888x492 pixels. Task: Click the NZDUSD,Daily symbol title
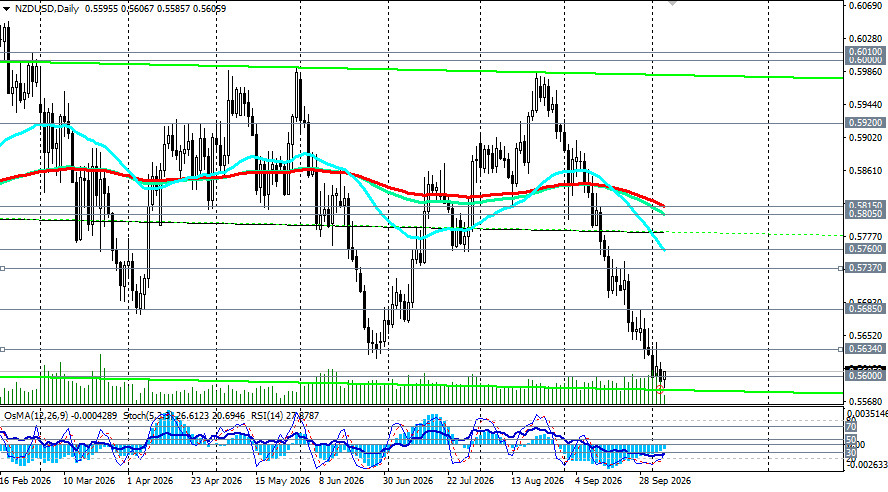(47, 8)
